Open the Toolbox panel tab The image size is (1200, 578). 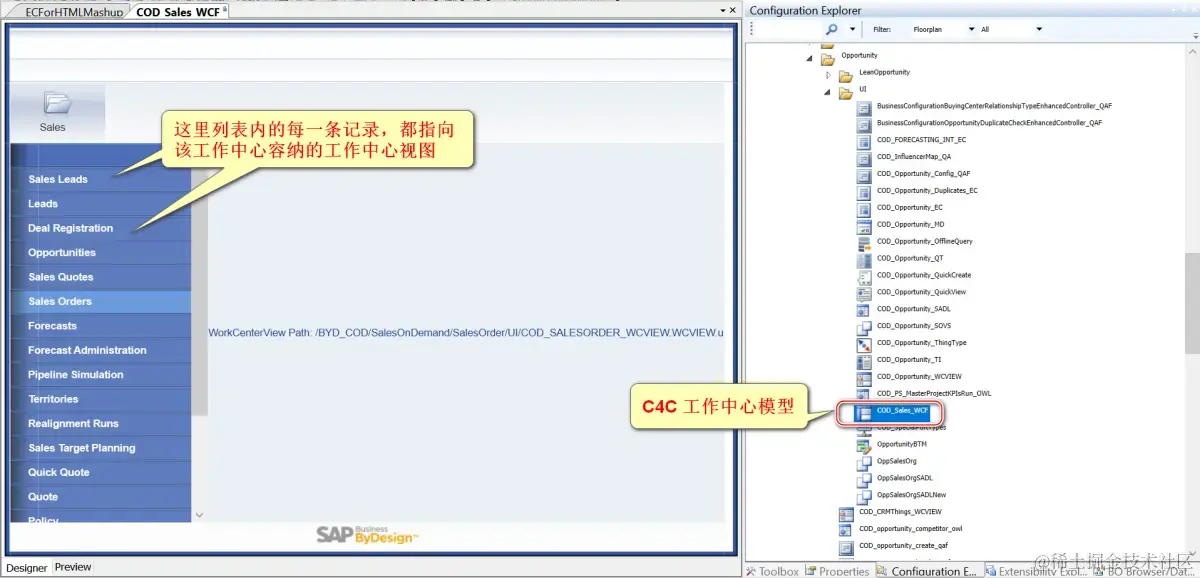pos(772,571)
